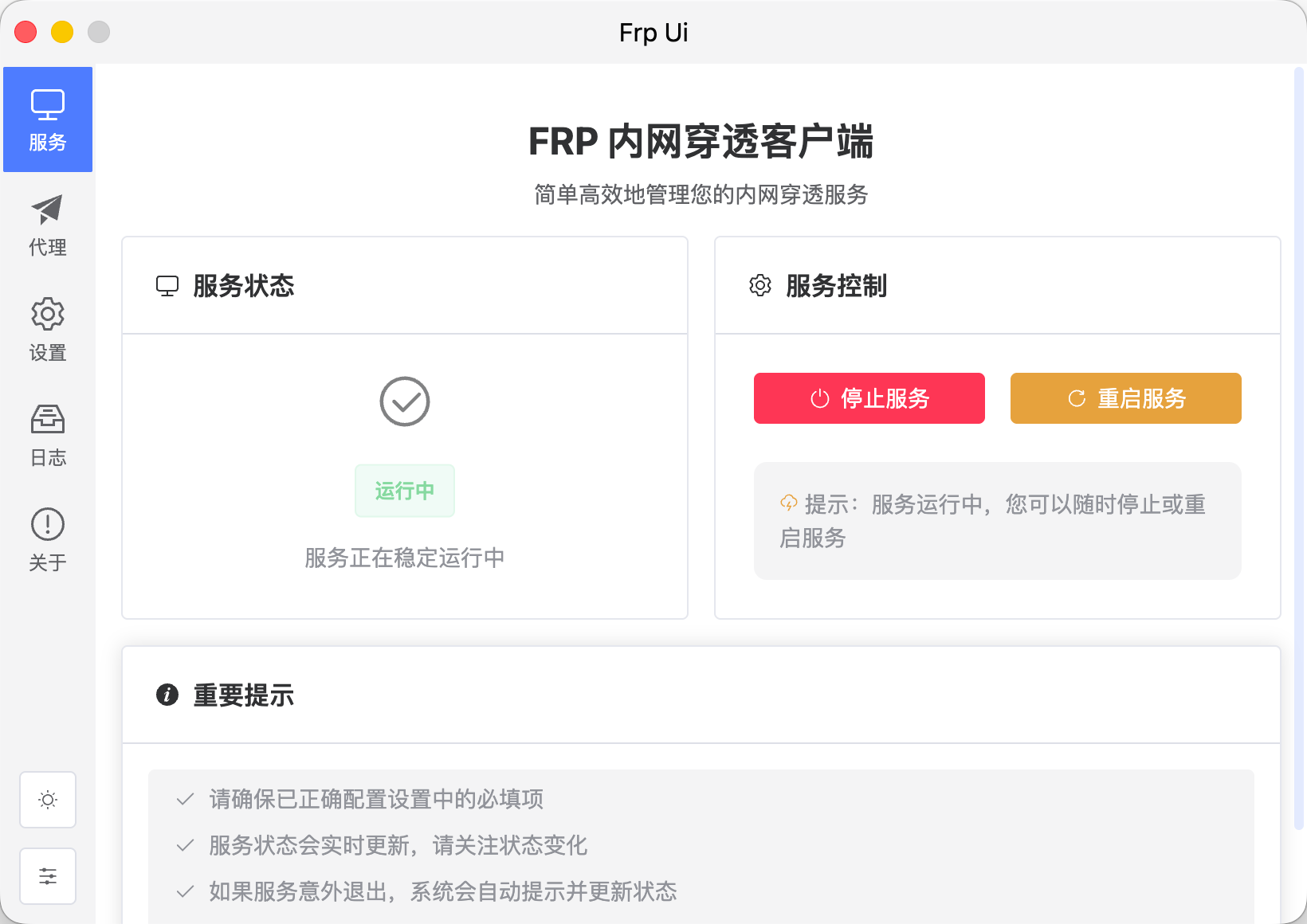Open the 关于 exclamation icon
This screenshot has width=1307, height=924.
(47, 523)
